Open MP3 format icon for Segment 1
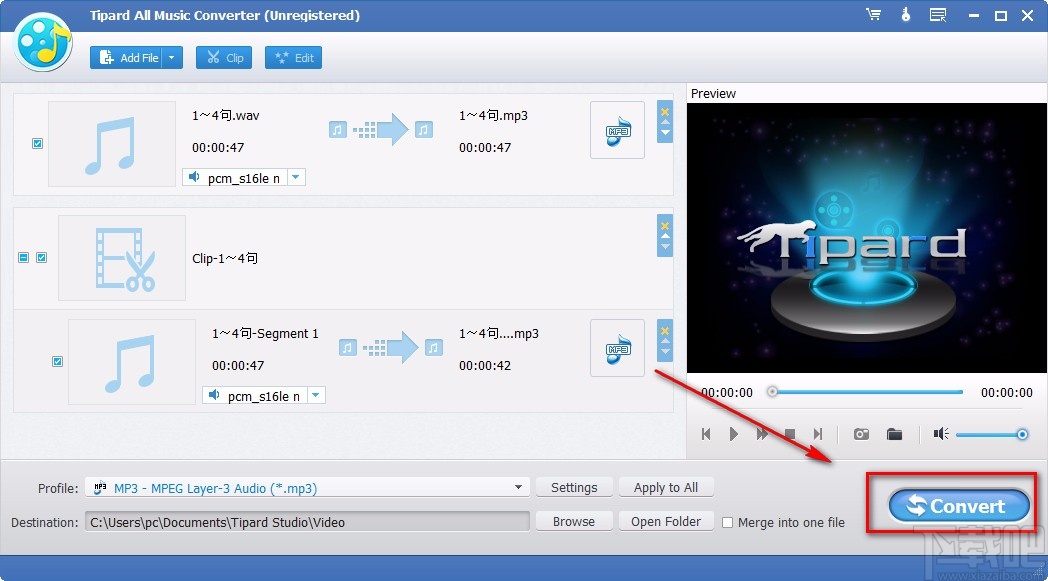Viewport: 1048px width, 581px height. coord(617,348)
